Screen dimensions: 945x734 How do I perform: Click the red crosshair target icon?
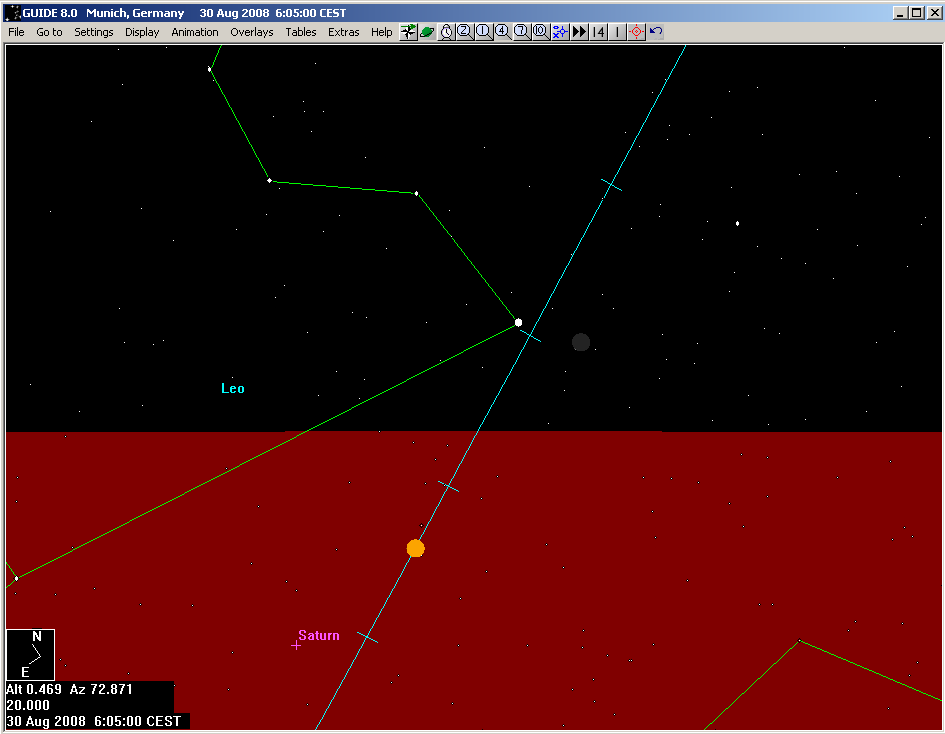[x=637, y=32]
